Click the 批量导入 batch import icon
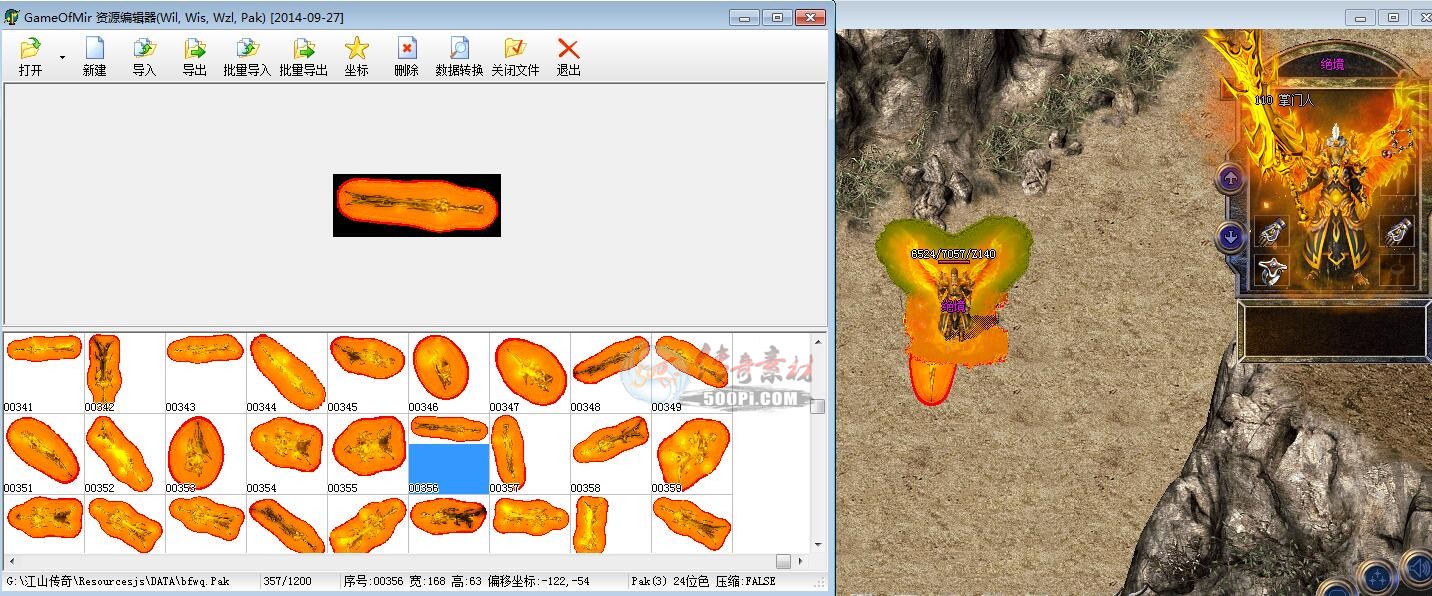The height and width of the screenshot is (596, 1432). [x=247, y=48]
